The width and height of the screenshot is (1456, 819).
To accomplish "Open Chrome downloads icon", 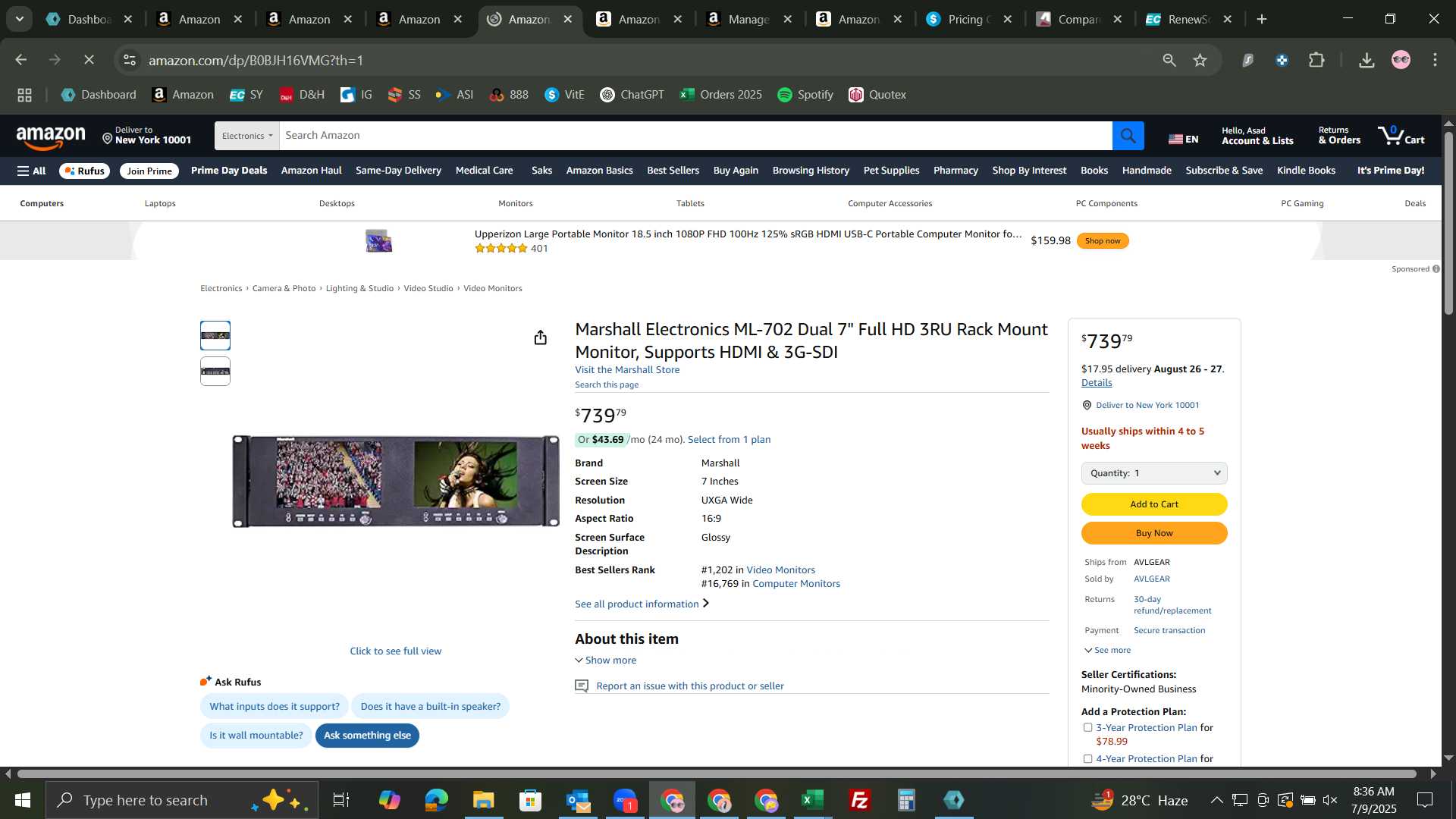I will click(1367, 60).
